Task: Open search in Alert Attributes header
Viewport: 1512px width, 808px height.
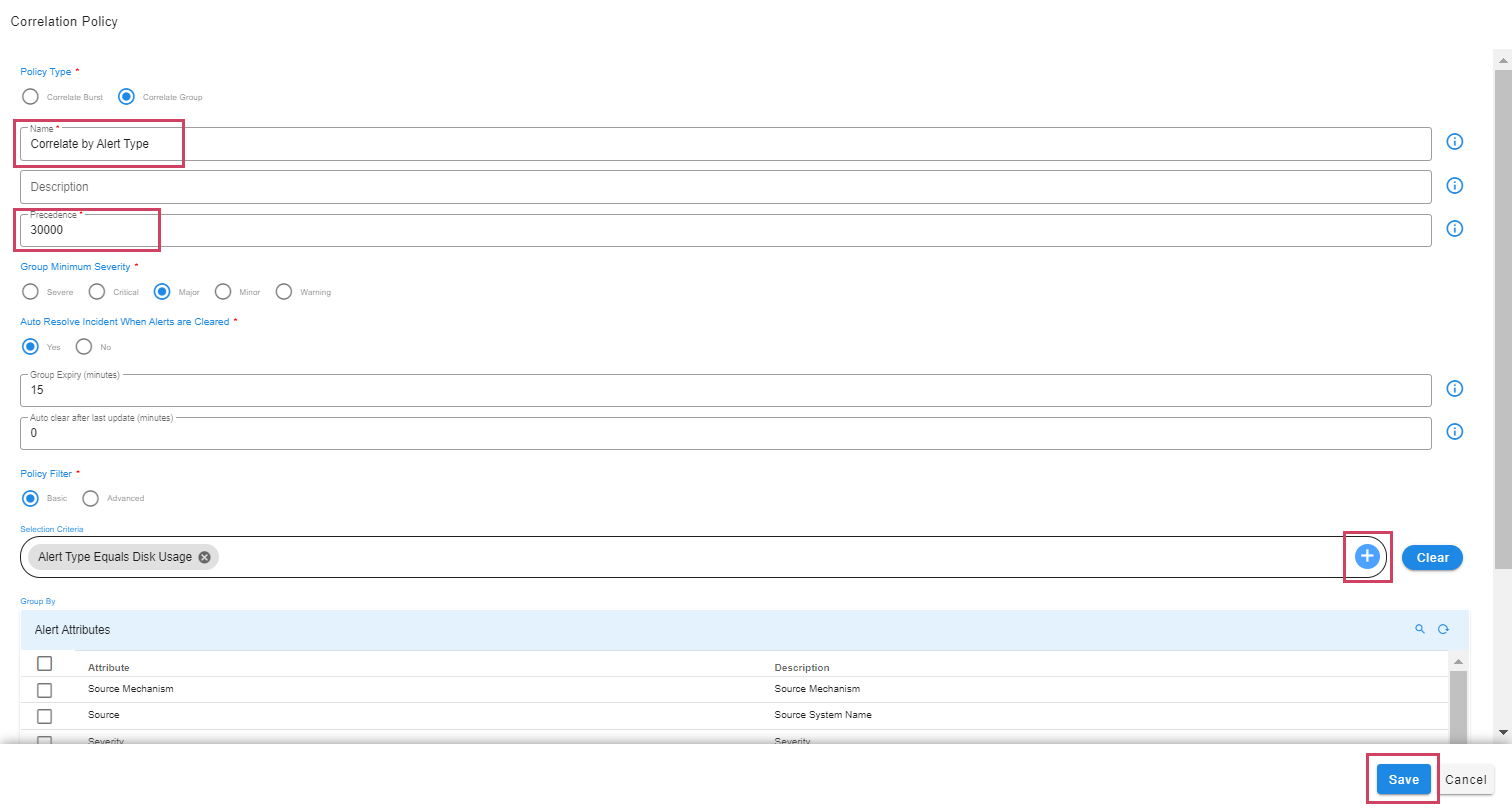Action: [1419, 629]
